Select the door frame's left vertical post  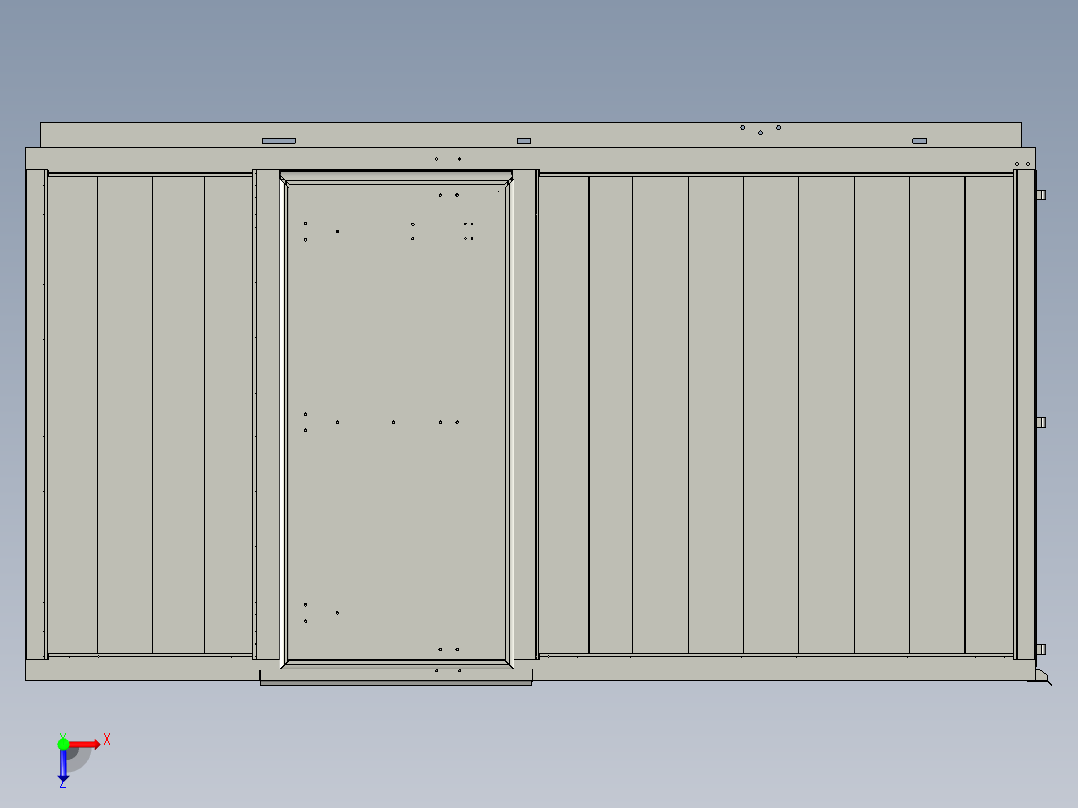coord(267,415)
